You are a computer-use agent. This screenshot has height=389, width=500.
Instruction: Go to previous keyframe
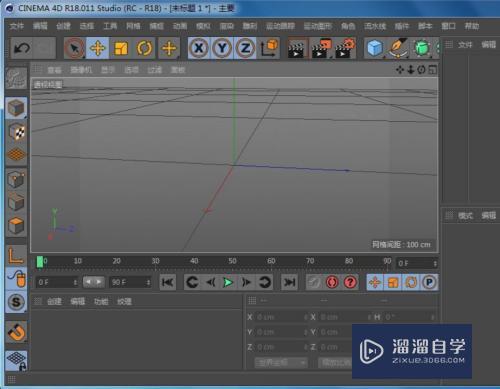point(192,282)
